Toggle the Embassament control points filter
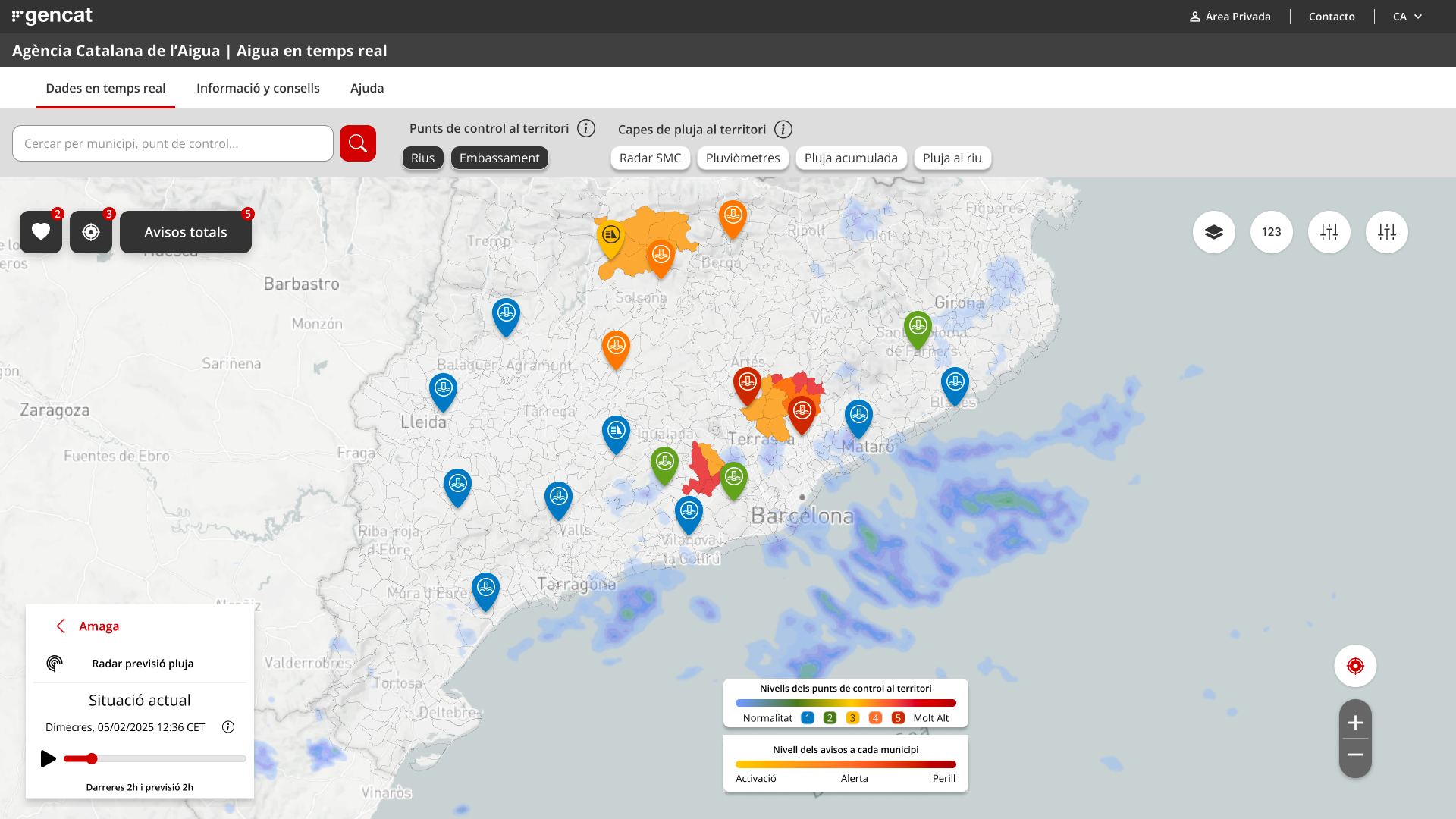 [x=499, y=158]
